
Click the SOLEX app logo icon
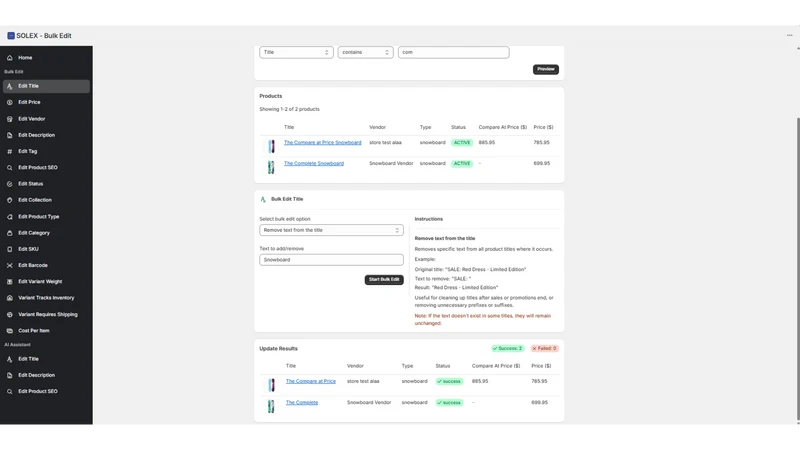(x=11, y=36)
